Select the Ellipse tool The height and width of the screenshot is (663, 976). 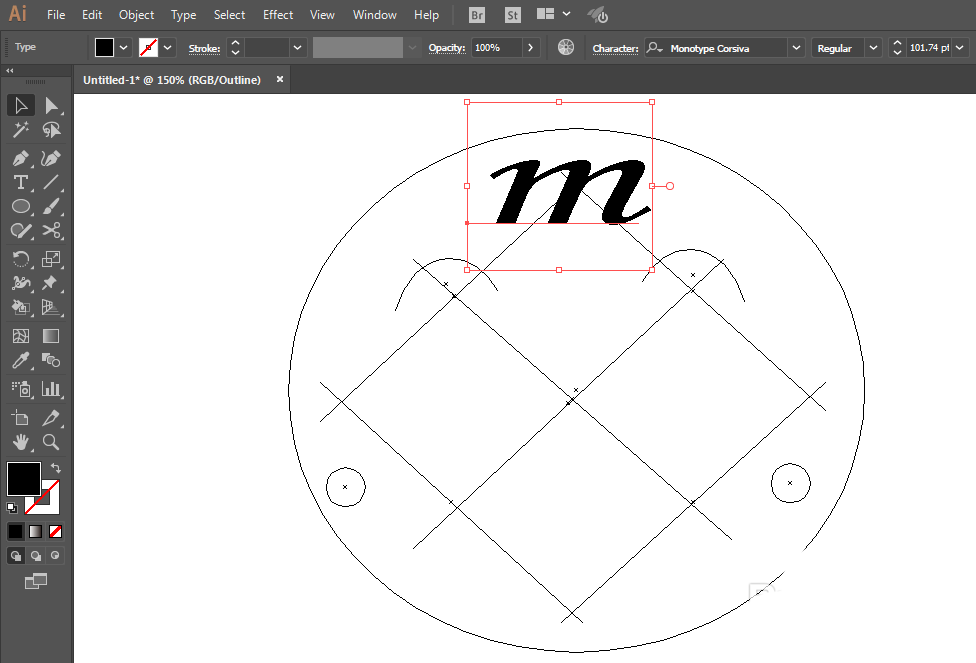click(21, 206)
